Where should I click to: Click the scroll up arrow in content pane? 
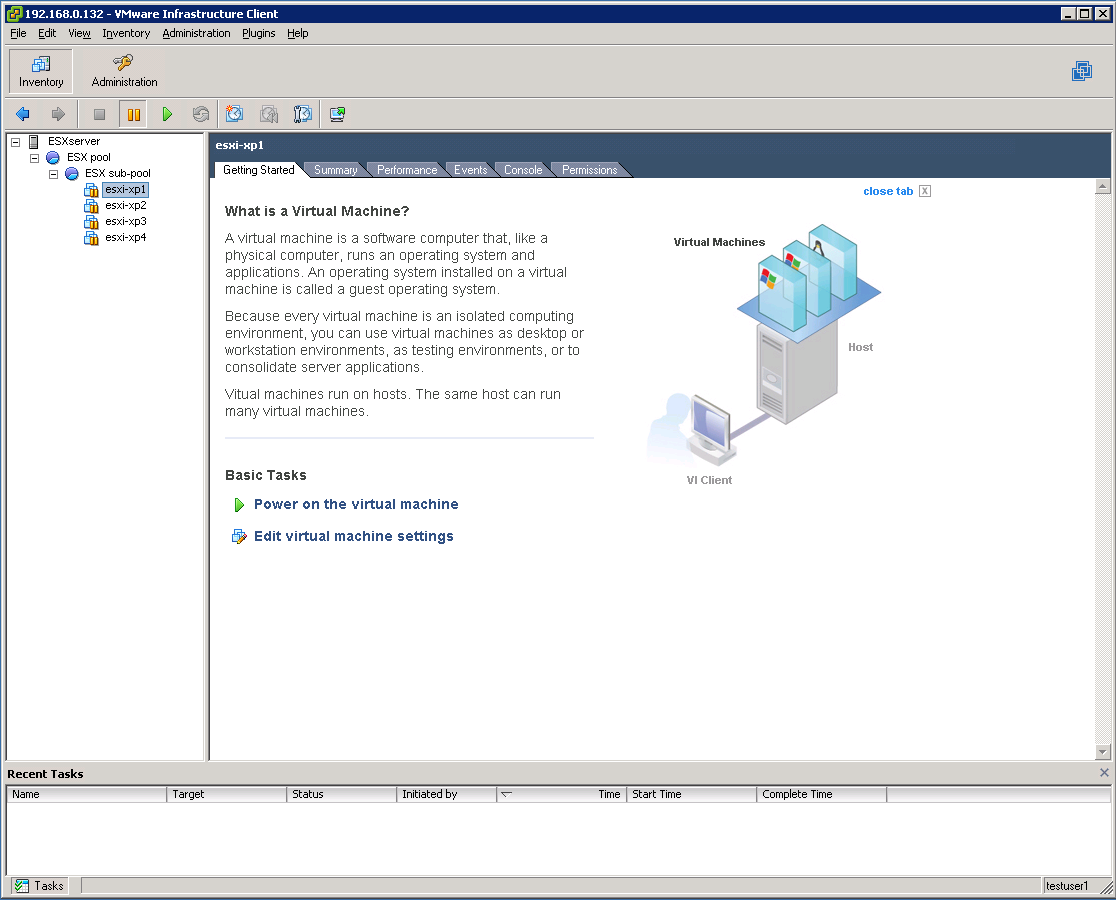point(1102,186)
